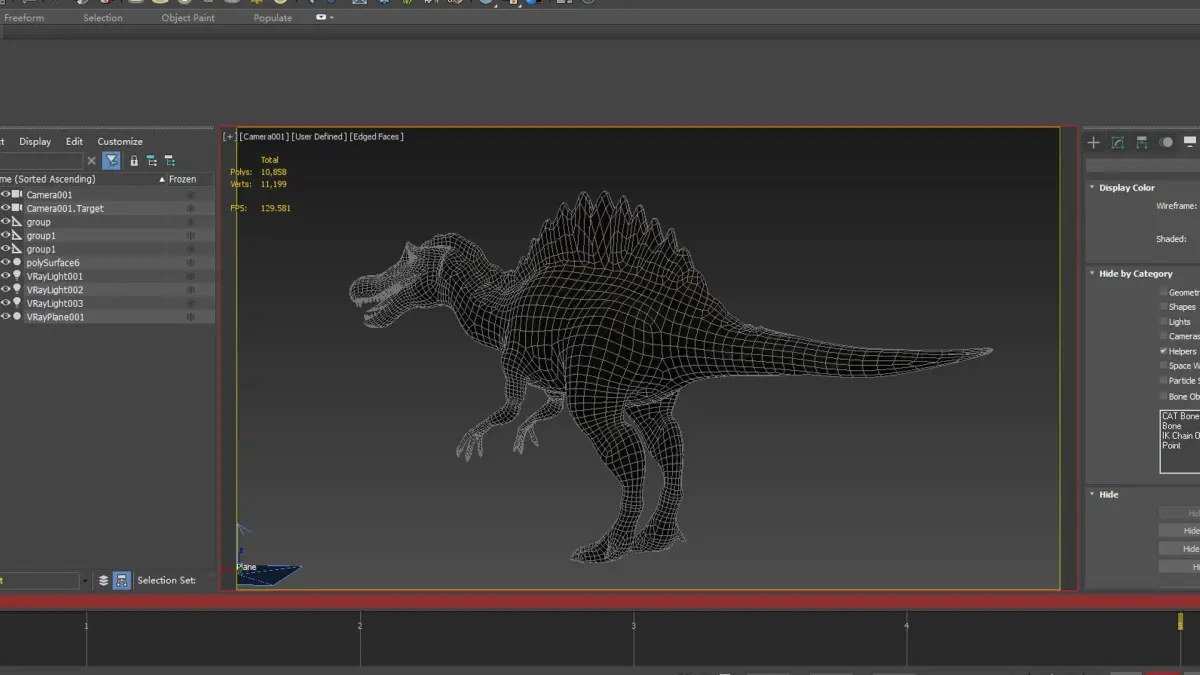Click the highlighted icon left of Selection Set
This screenshot has width=1200, height=675.
(122, 580)
